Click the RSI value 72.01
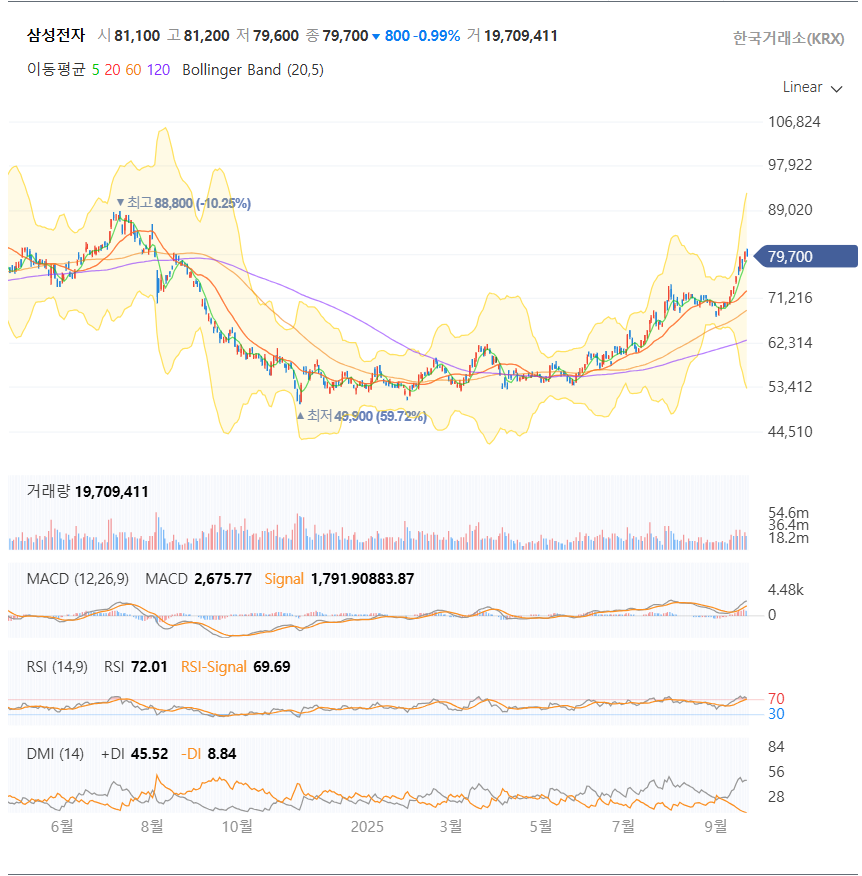This screenshot has height=876, width=862. pos(149,666)
